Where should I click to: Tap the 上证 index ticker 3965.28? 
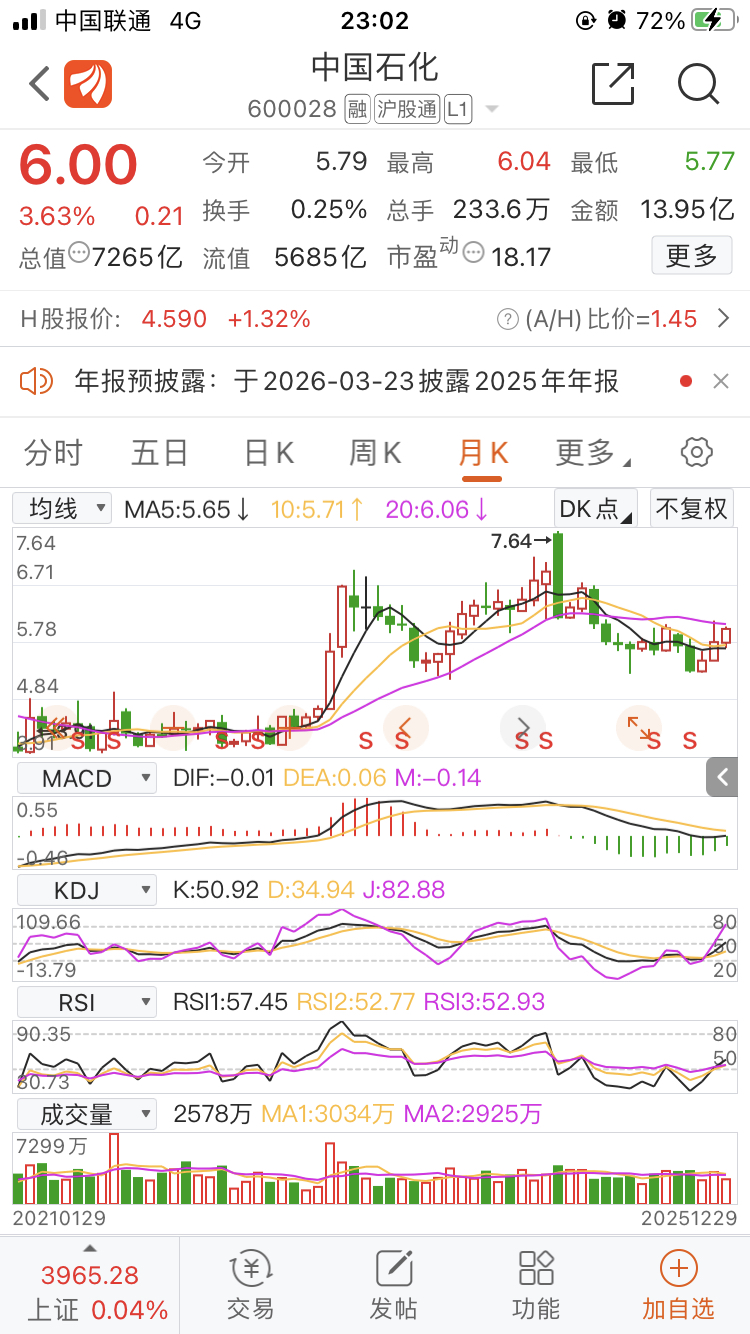pyautogui.click(x=89, y=1276)
